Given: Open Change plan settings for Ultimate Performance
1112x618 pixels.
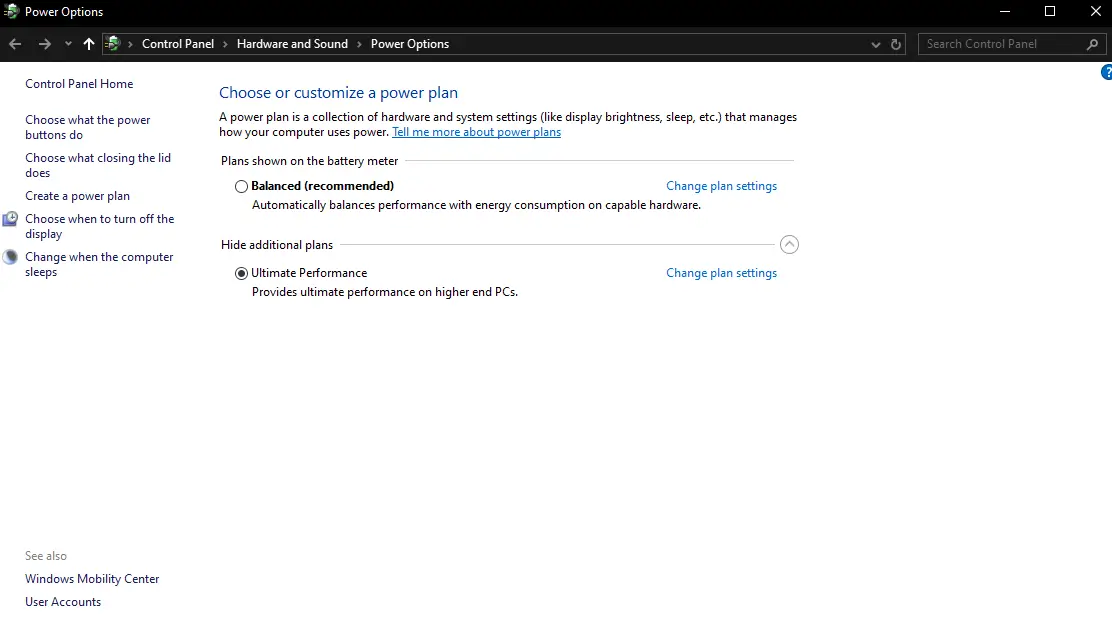Looking at the screenshot, I should click(721, 273).
